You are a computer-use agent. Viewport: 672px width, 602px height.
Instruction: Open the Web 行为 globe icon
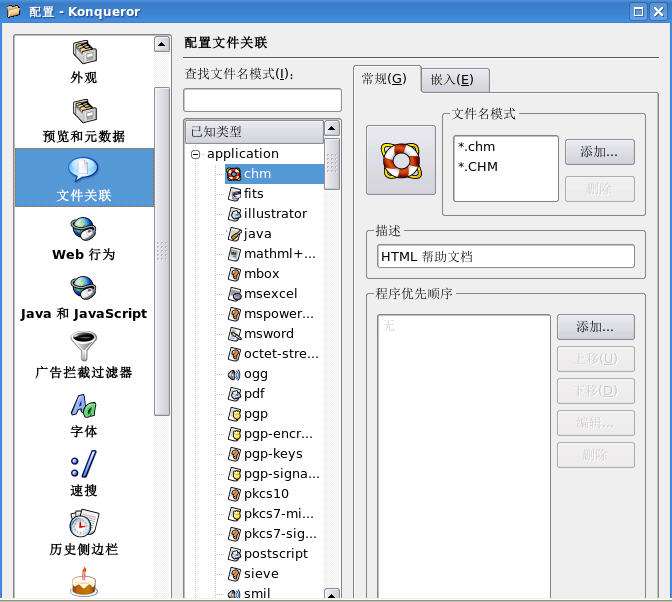[x=84, y=228]
